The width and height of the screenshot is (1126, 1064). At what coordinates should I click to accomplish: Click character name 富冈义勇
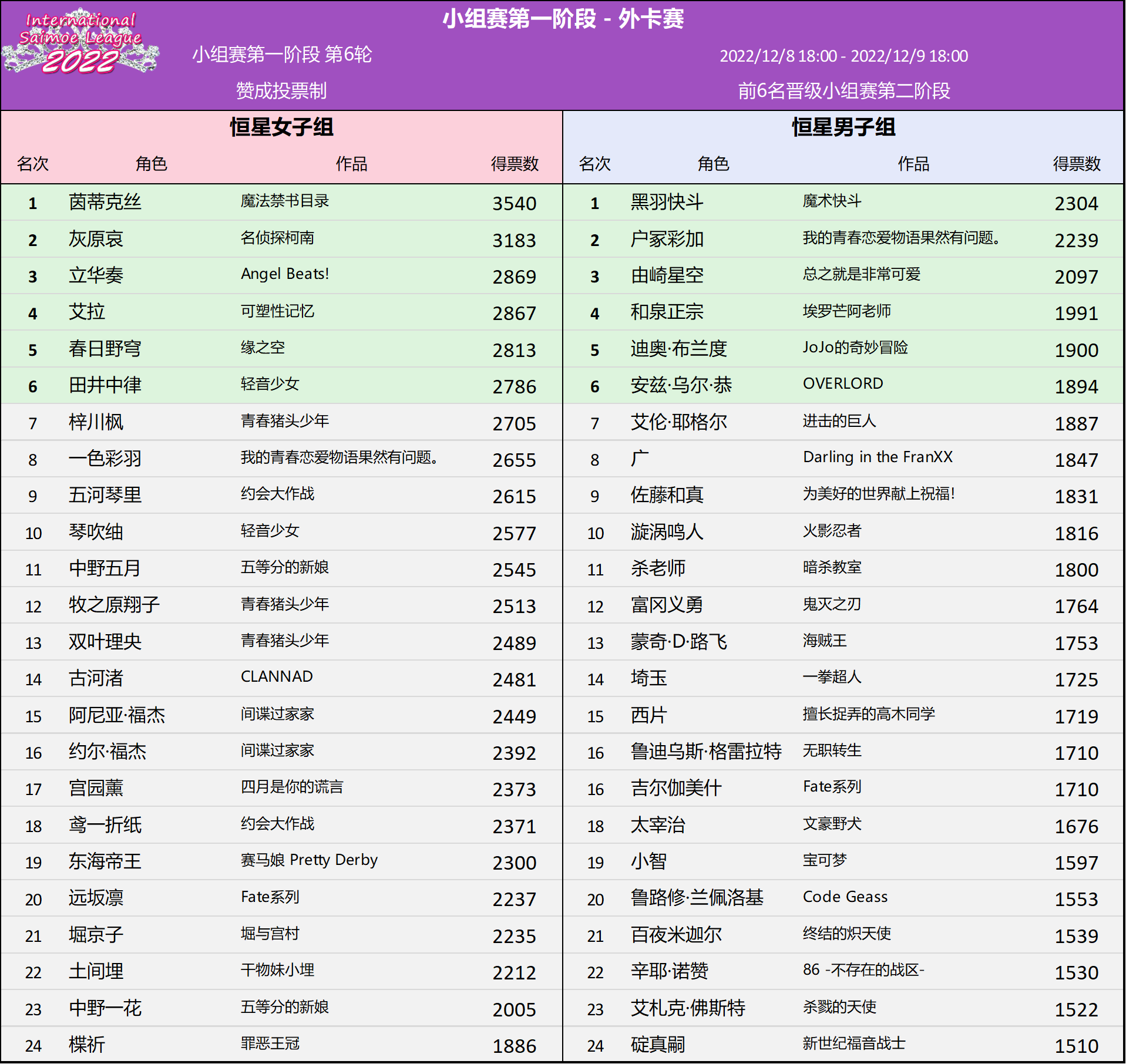667,605
